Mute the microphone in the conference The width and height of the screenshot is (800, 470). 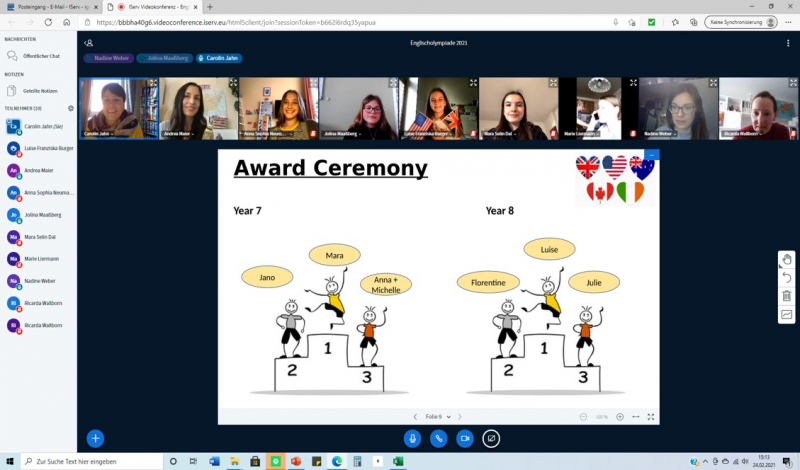point(412,438)
